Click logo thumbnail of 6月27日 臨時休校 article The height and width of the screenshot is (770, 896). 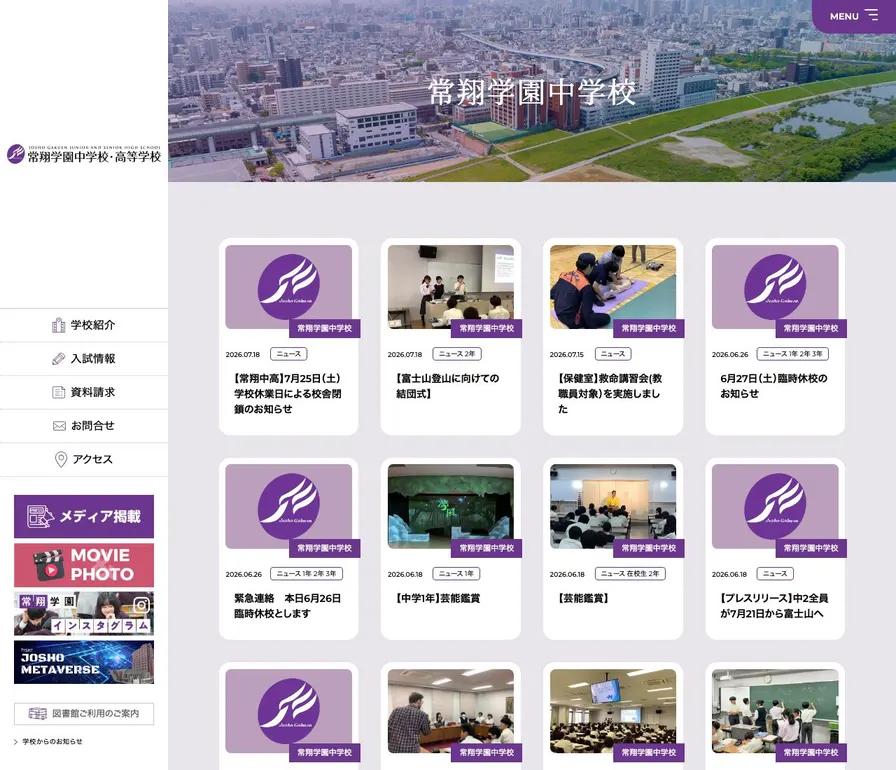click(x=775, y=287)
